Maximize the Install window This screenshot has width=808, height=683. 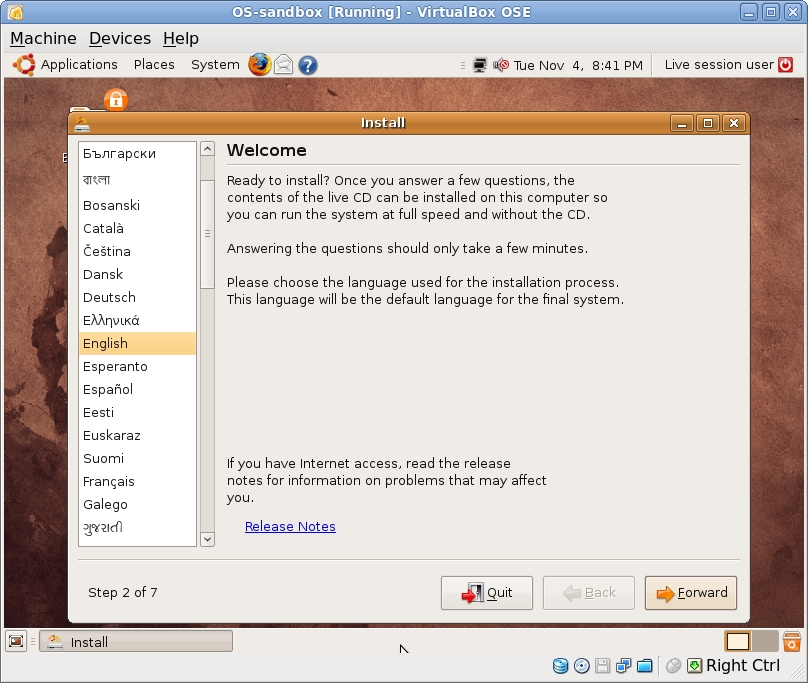pos(708,123)
